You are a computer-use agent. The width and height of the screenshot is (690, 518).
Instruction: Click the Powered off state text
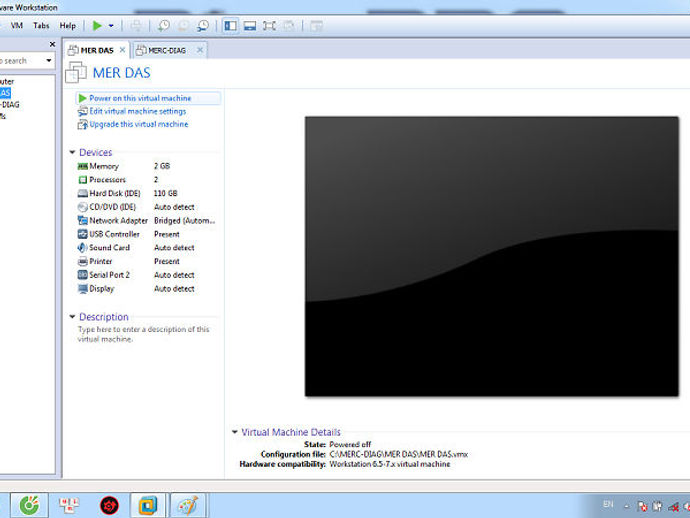tap(350, 445)
